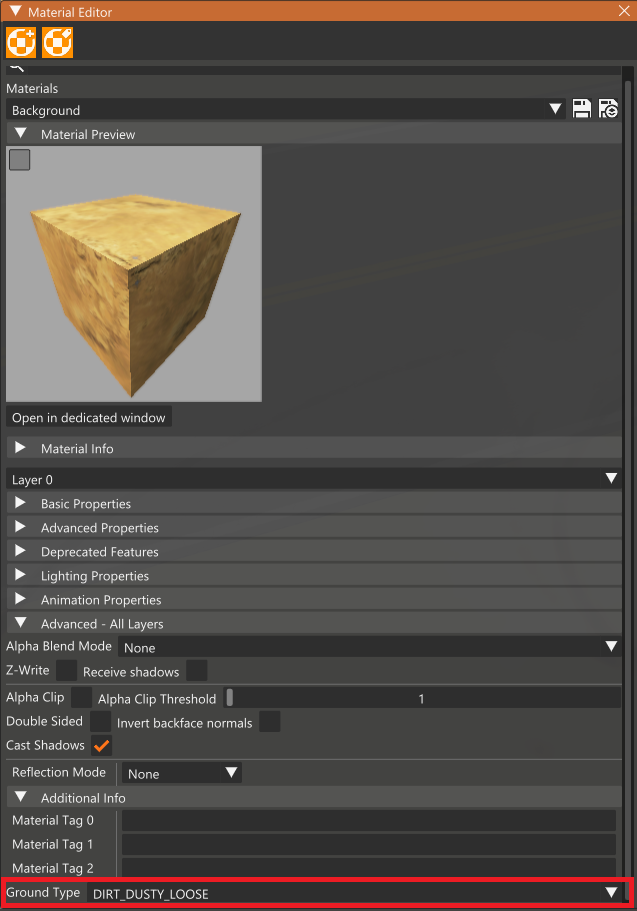Viewport: 637px width, 911px height.
Task: Open the Ground Type dropdown
Action: pyautogui.click(x=354, y=893)
